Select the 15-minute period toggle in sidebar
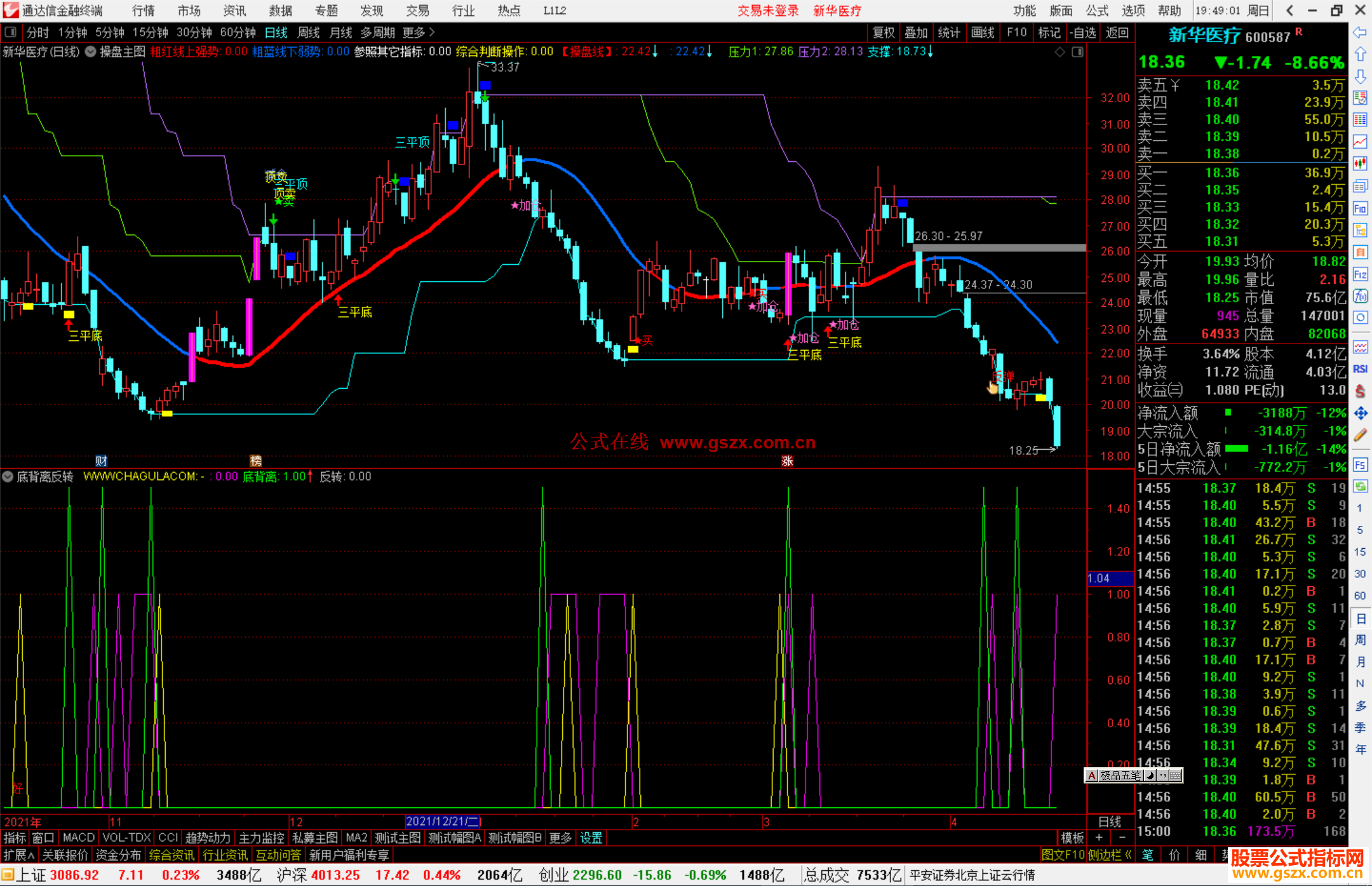Image resolution: width=1372 pixels, height=886 pixels. 1359,552
